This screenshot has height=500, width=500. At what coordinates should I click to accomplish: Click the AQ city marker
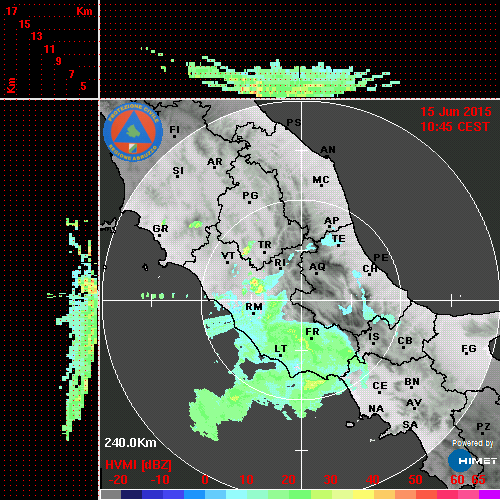coord(316,273)
